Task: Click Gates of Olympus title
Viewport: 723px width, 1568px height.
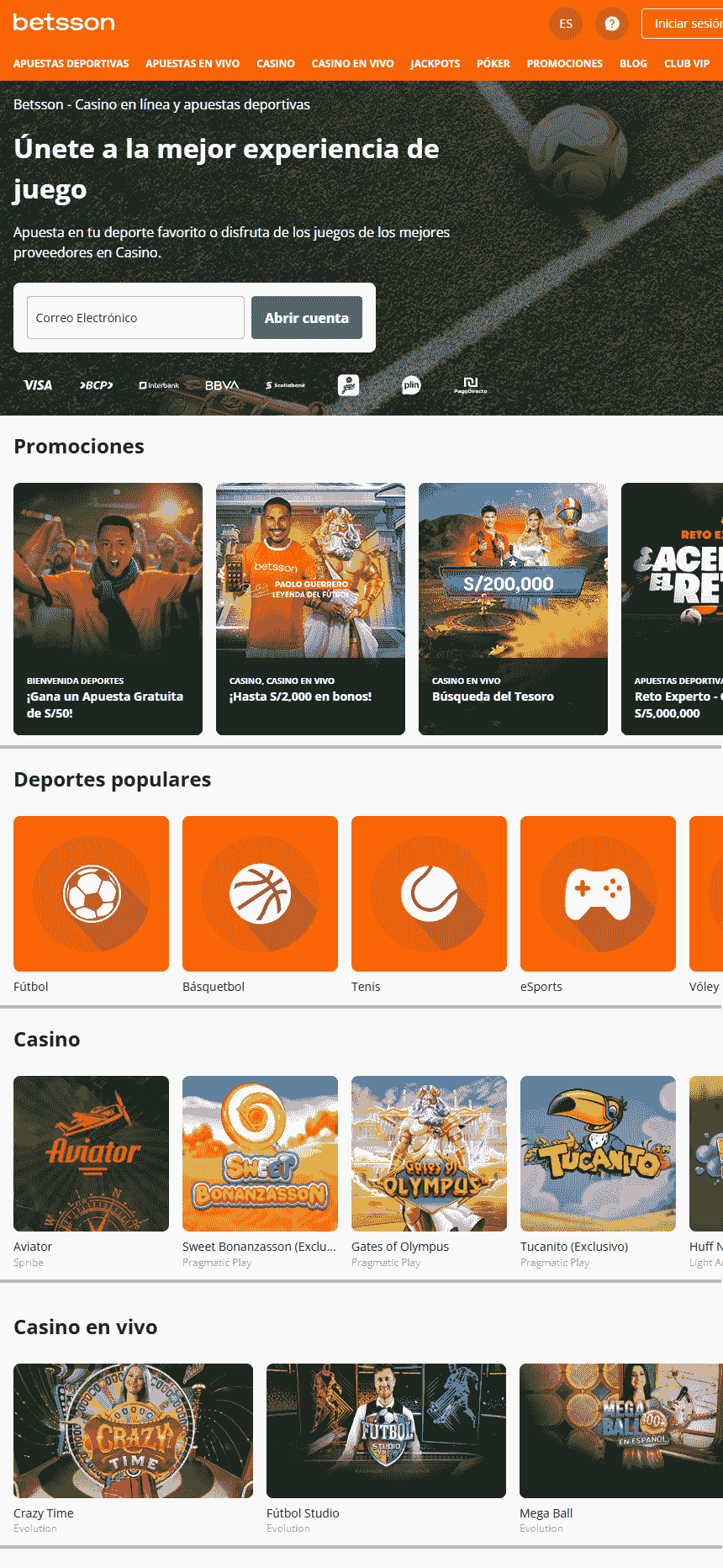Action: [x=400, y=1247]
